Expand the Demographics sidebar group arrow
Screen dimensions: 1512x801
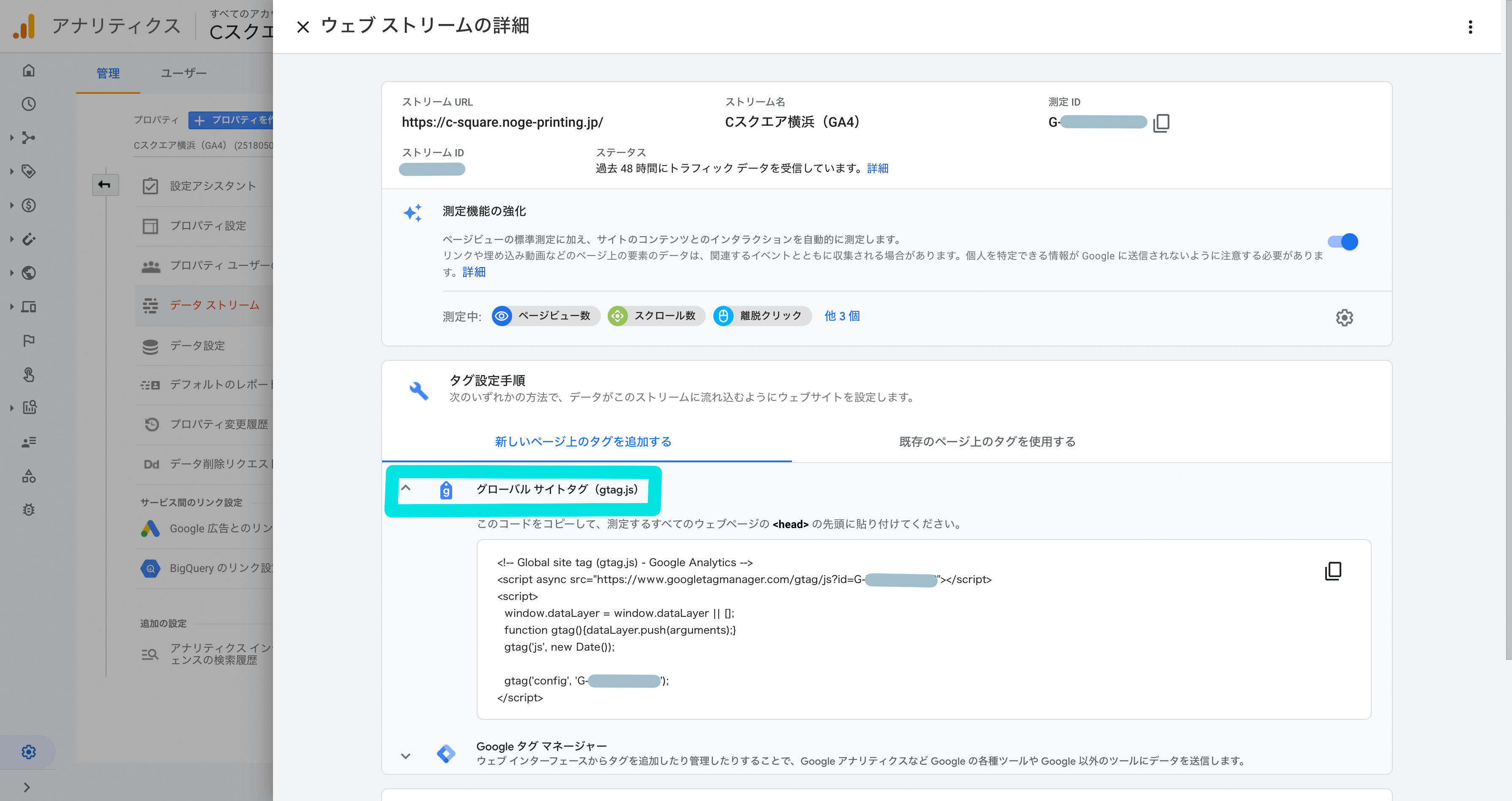tap(12, 273)
